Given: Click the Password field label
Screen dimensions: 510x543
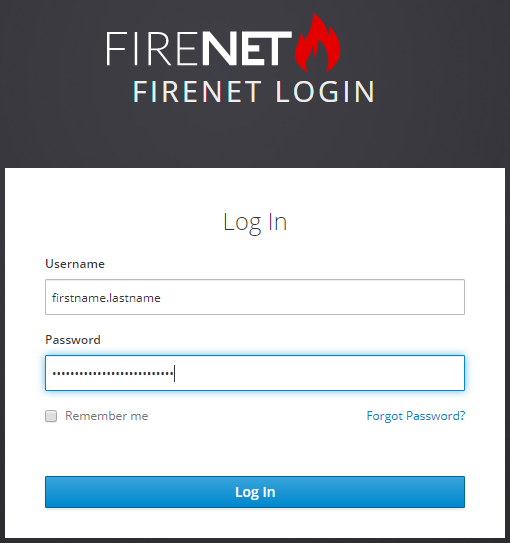Looking at the screenshot, I should click(x=73, y=340).
